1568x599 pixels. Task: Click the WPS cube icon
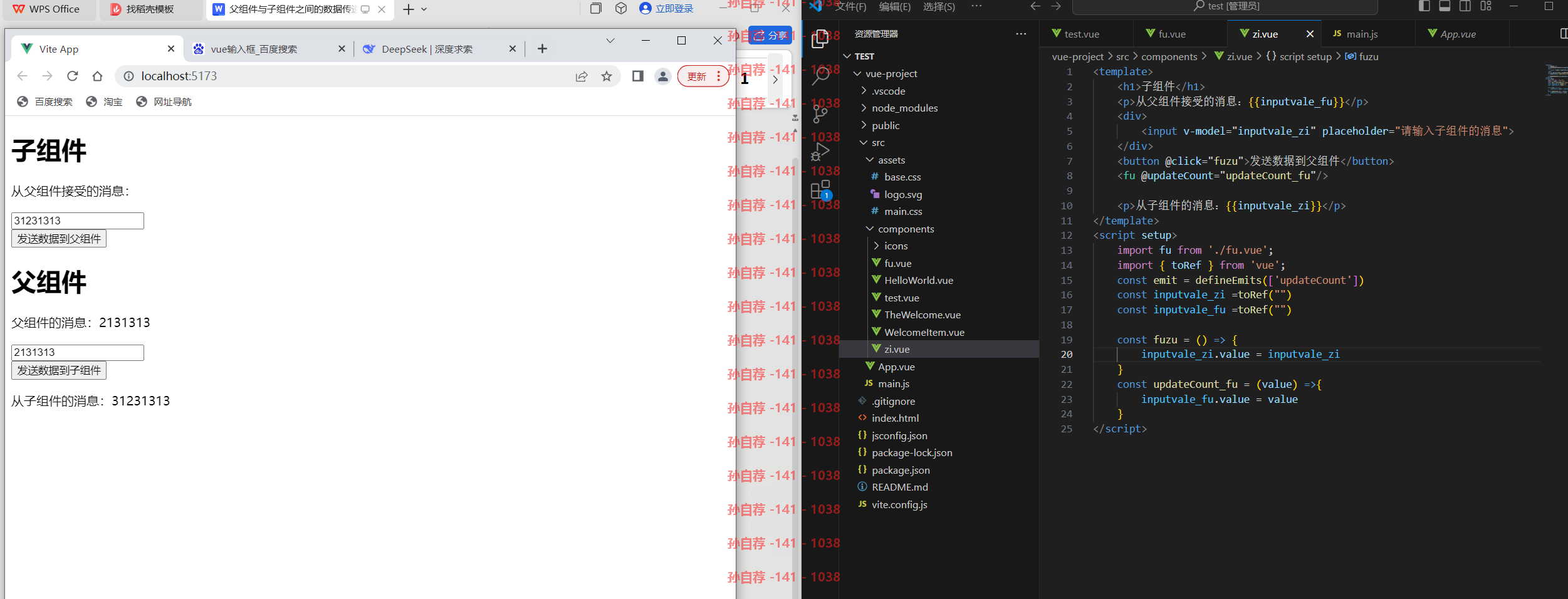pyautogui.click(x=621, y=8)
